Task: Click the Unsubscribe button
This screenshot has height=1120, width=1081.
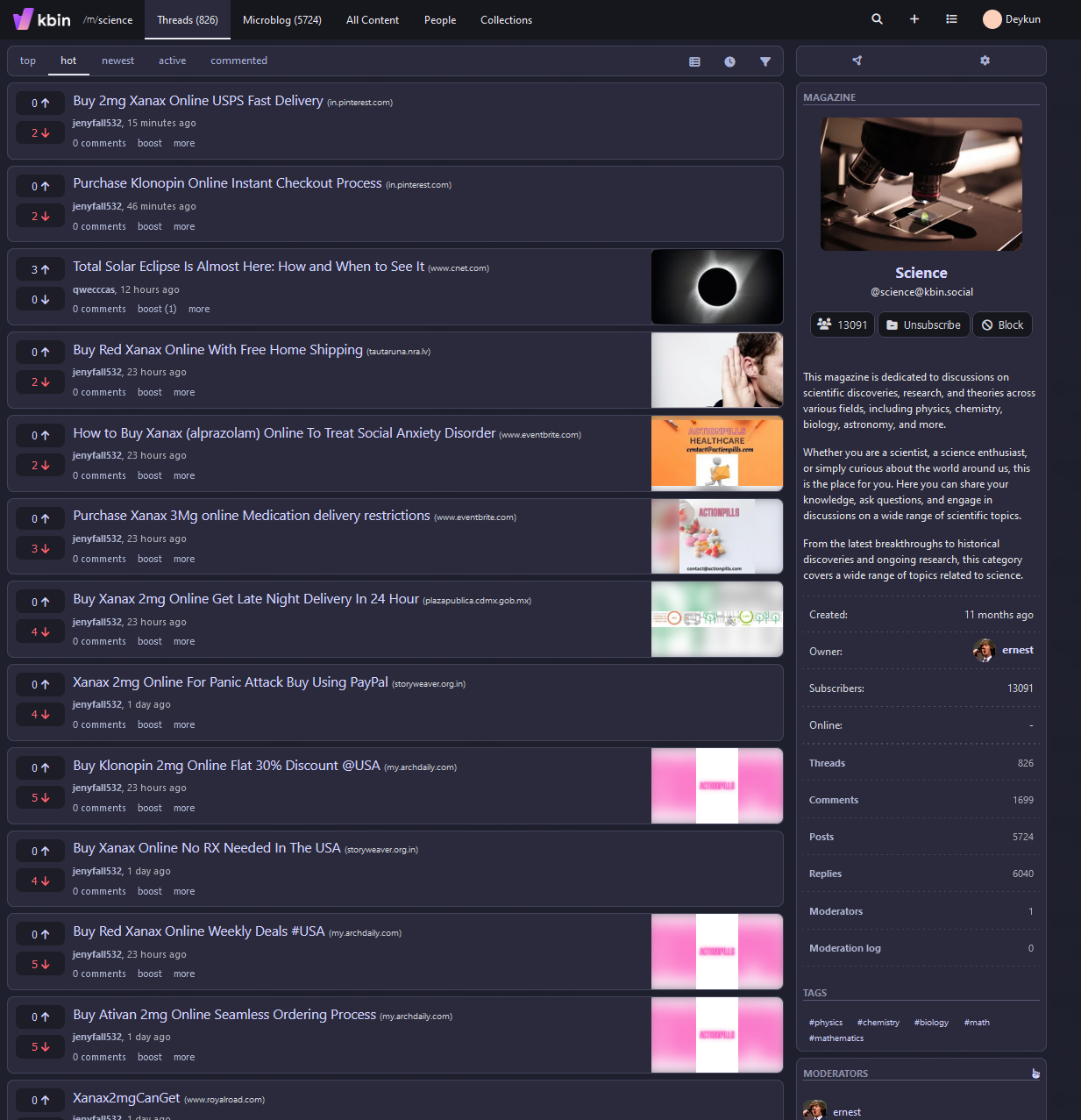Action: [x=923, y=325]
